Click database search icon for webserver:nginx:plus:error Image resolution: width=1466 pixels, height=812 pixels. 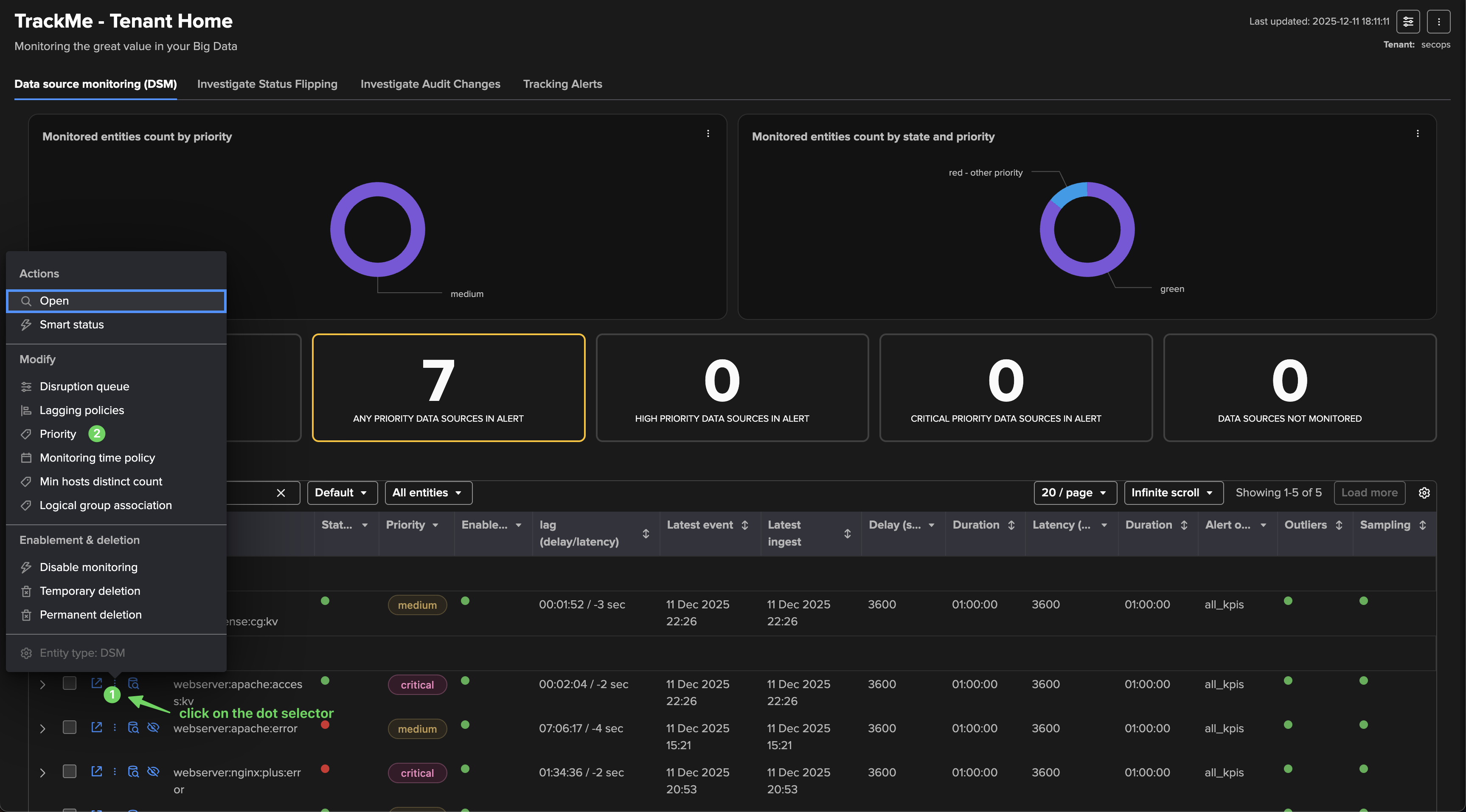click(x=133, y=771)
